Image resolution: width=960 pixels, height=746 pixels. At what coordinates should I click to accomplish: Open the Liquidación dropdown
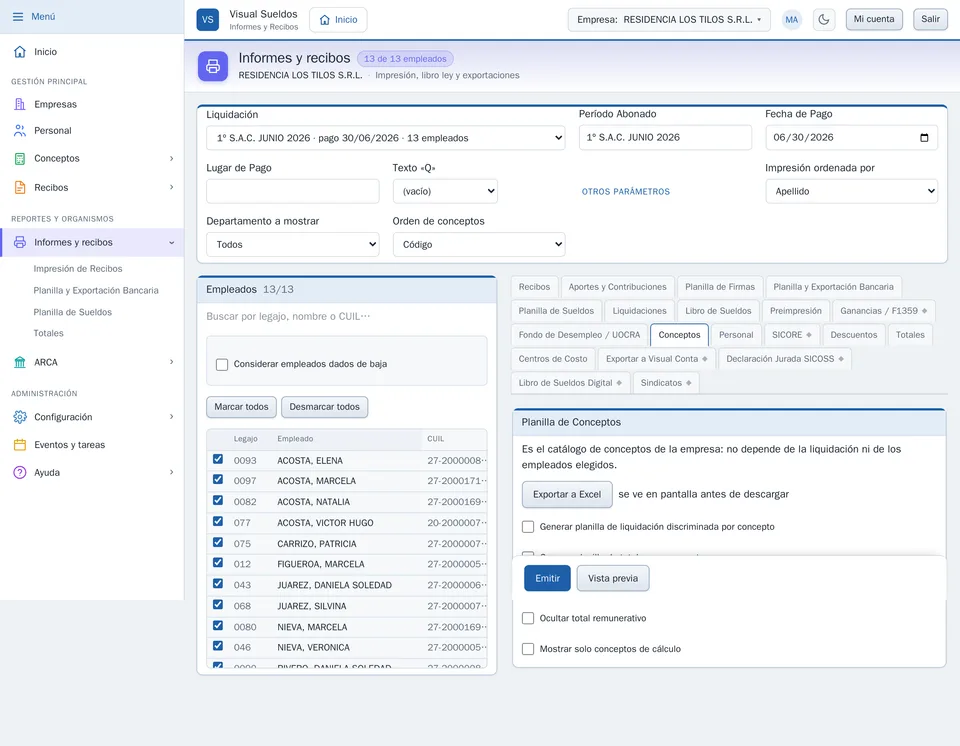click(386, 138)
